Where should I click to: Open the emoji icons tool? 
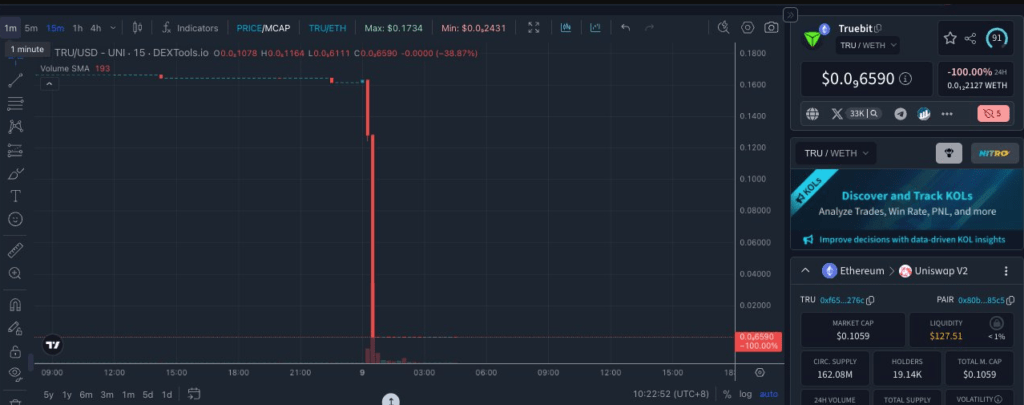[15, 219]
